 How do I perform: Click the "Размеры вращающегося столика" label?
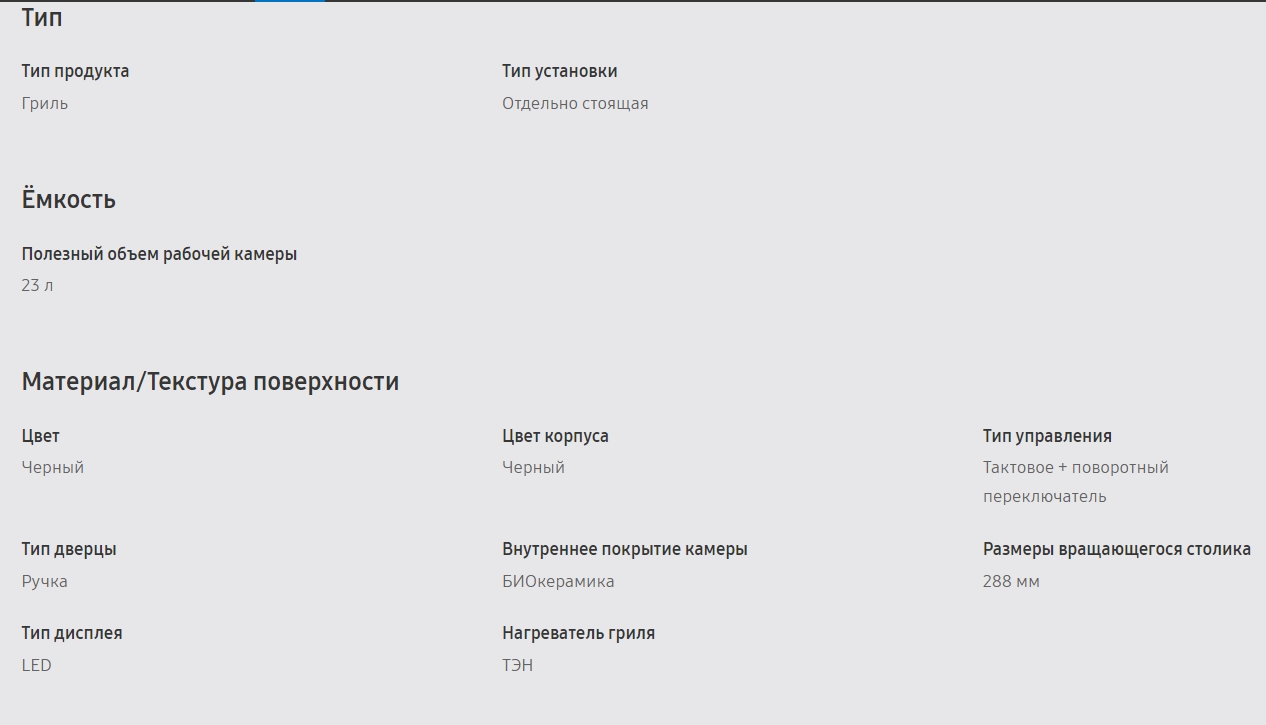coord(1116,549)
